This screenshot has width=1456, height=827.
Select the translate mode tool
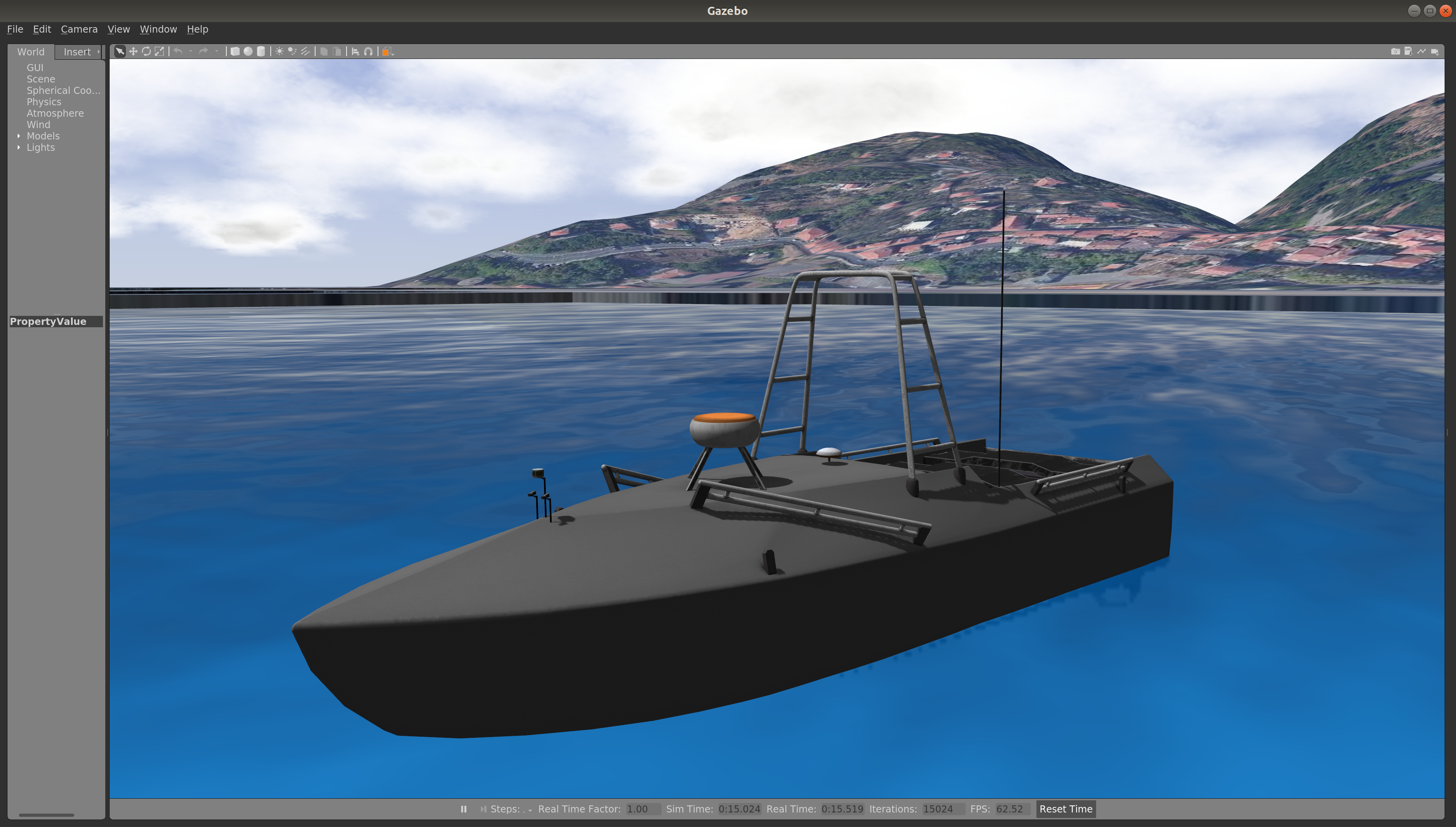pyautogui.click(x=133, y=52)
